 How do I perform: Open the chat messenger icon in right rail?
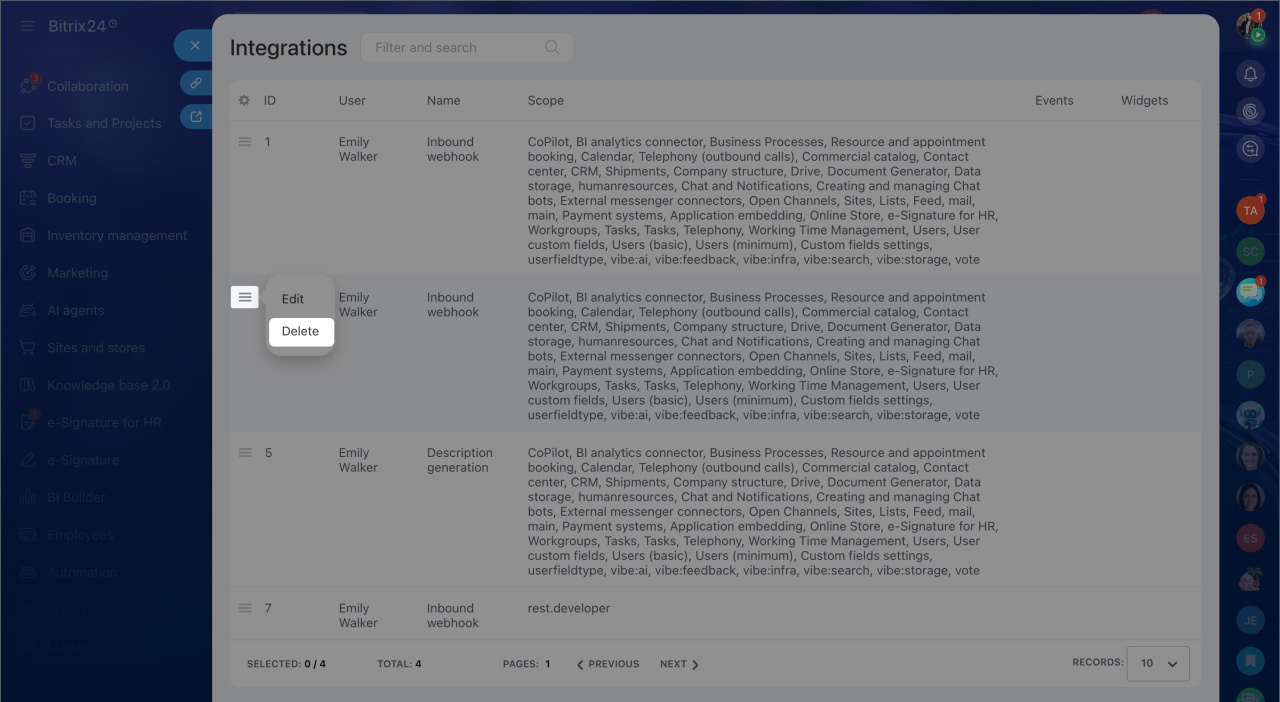[x=1250, y=149]
